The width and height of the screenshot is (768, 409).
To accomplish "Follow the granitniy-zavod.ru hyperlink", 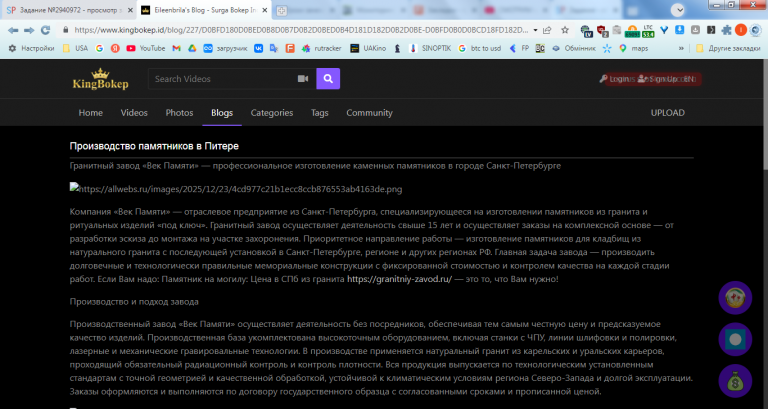I will [400, 279].
